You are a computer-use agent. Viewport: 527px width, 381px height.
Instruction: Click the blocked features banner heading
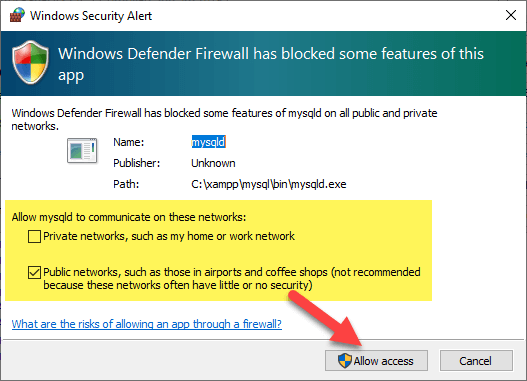271,64
